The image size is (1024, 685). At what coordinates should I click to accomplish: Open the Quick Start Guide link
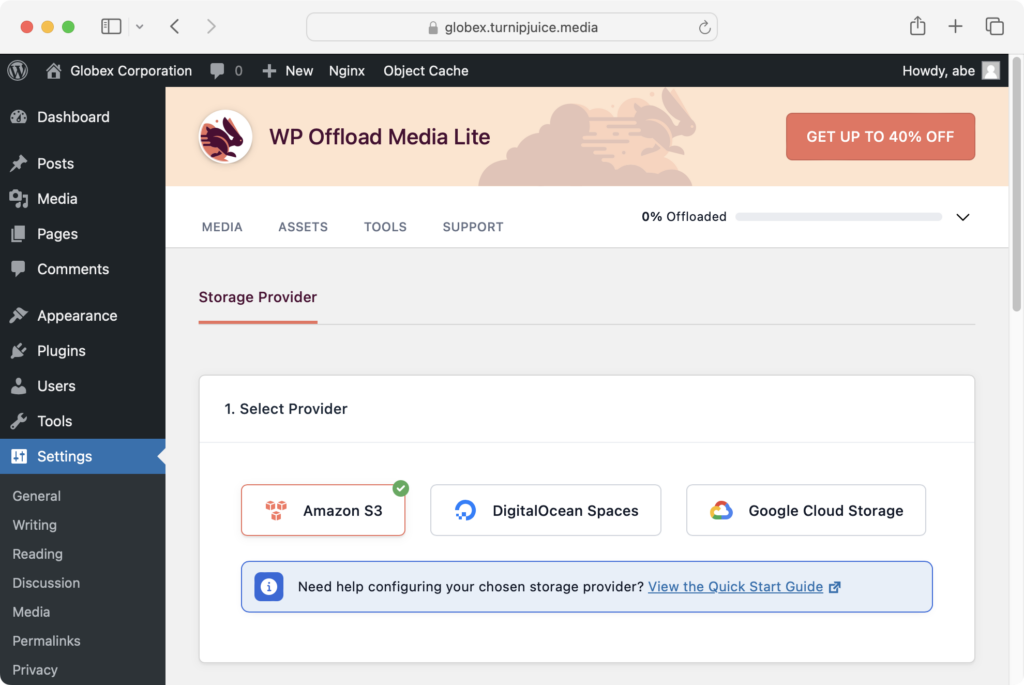(x=736, y=587)
